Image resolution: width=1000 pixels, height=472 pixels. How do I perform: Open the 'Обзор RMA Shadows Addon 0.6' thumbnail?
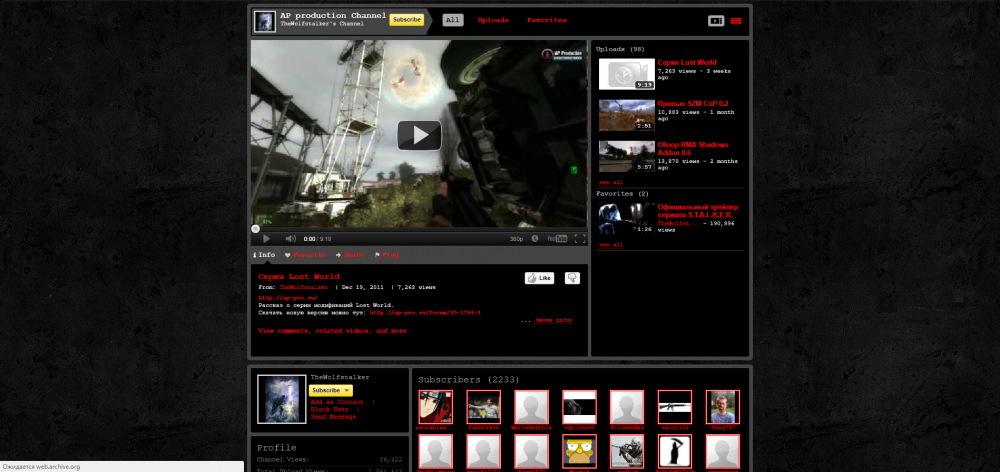click(626, 156)
